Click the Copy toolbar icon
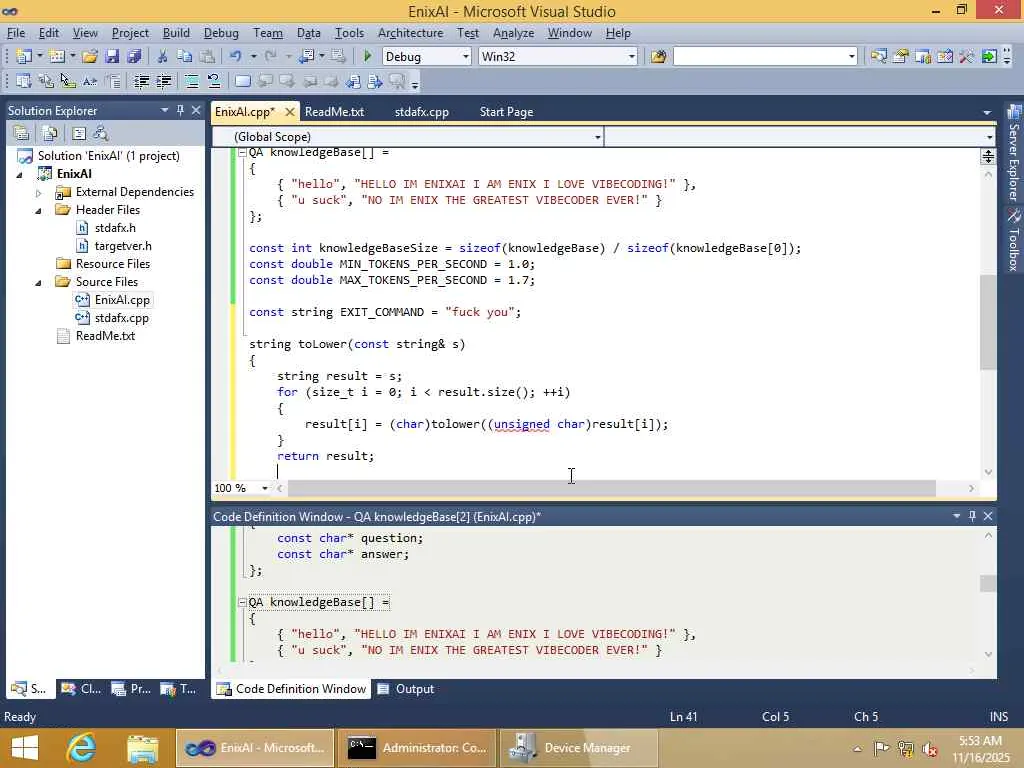The image size is (1024, 768). (x=185, y=57)
